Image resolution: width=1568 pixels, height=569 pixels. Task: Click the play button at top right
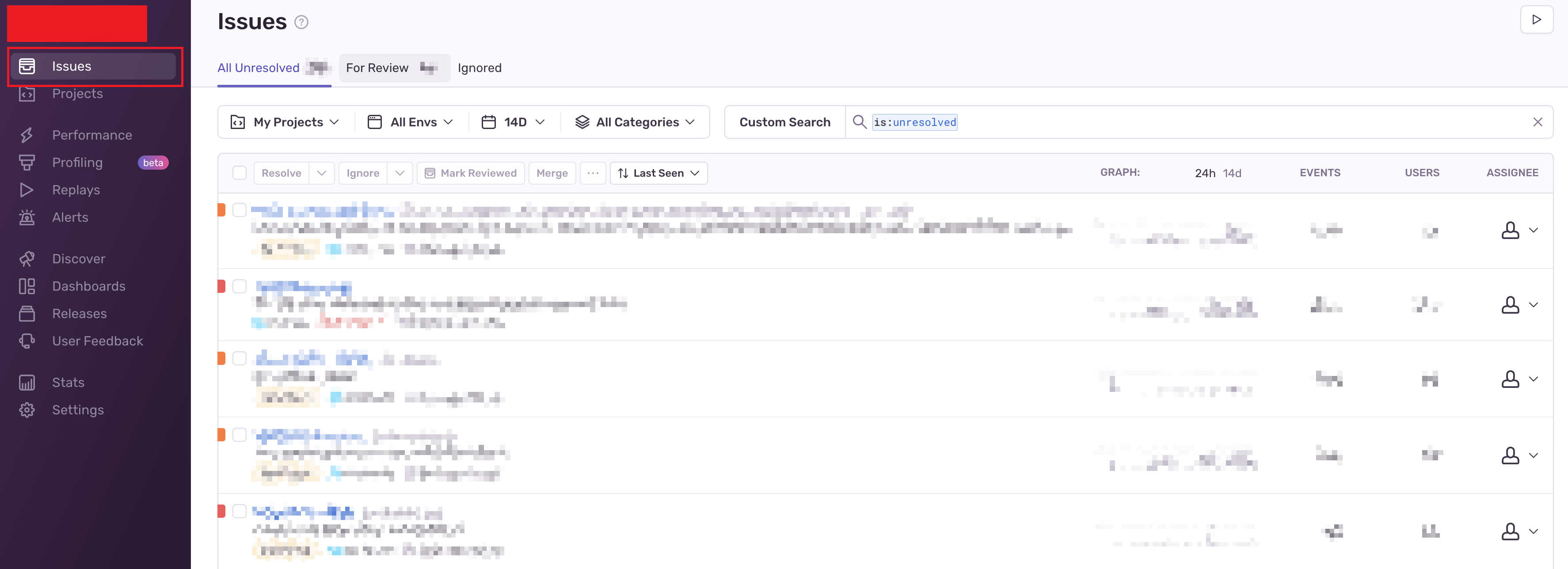pyautogui.click(x=1536, y=19)
